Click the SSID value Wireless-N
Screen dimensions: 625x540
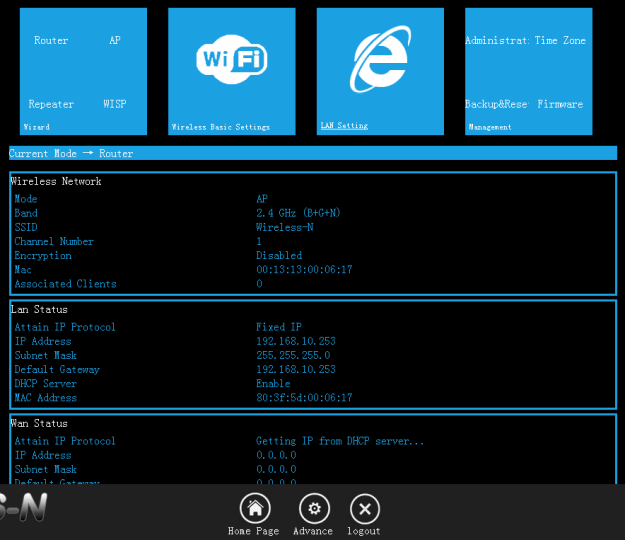pyautogui.click(x=285, y=227)
